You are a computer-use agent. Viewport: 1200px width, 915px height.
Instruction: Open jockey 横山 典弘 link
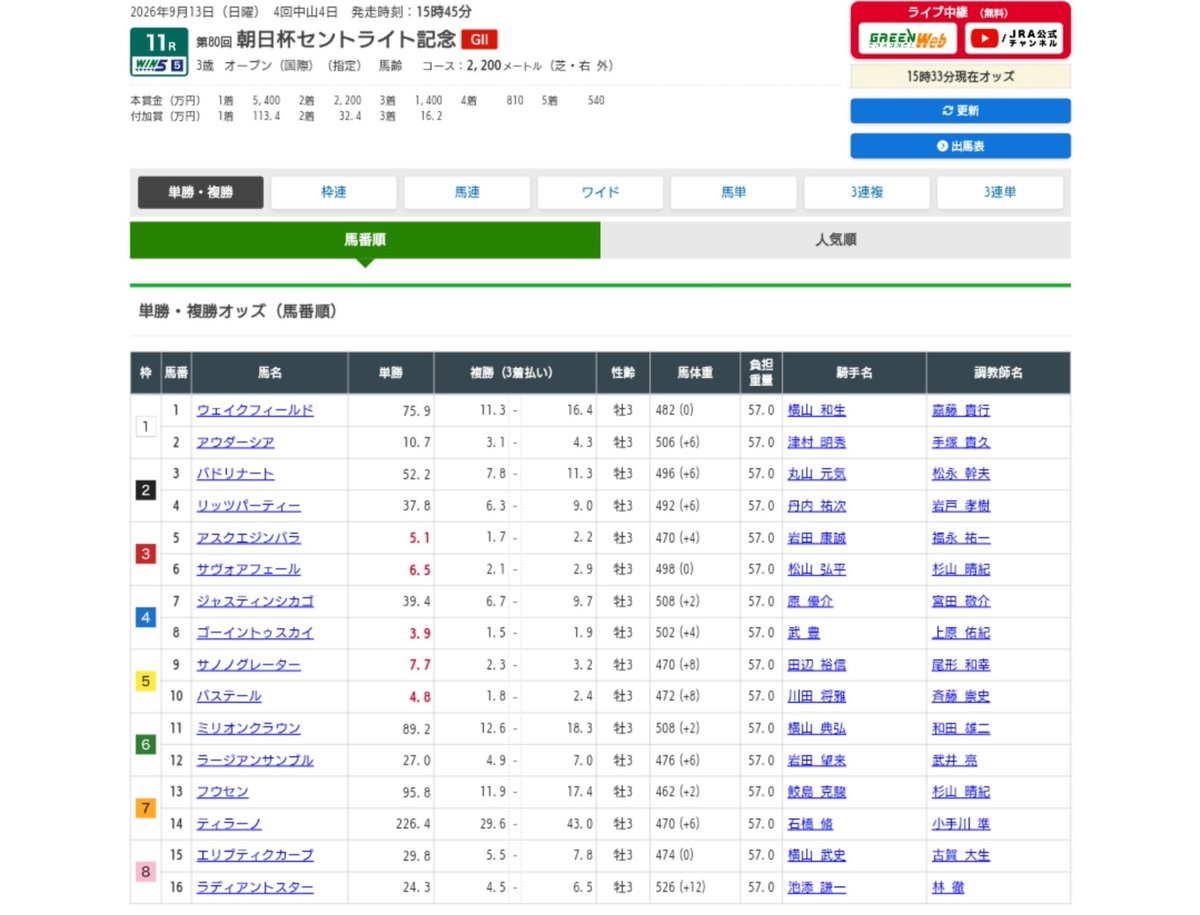pos(817,728)
